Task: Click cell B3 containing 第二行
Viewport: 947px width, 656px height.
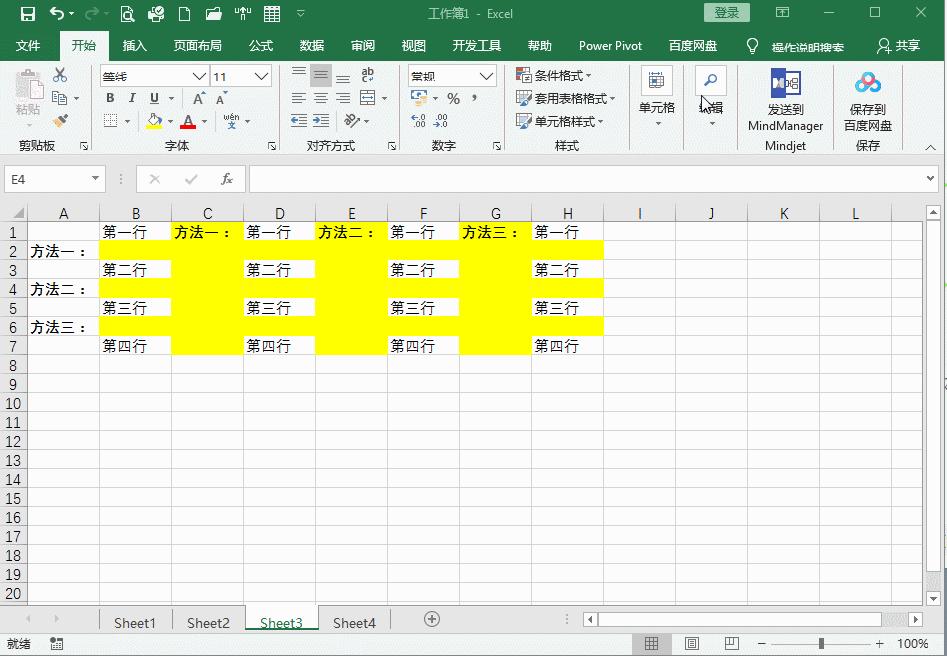Action: [x=135, y=269]
